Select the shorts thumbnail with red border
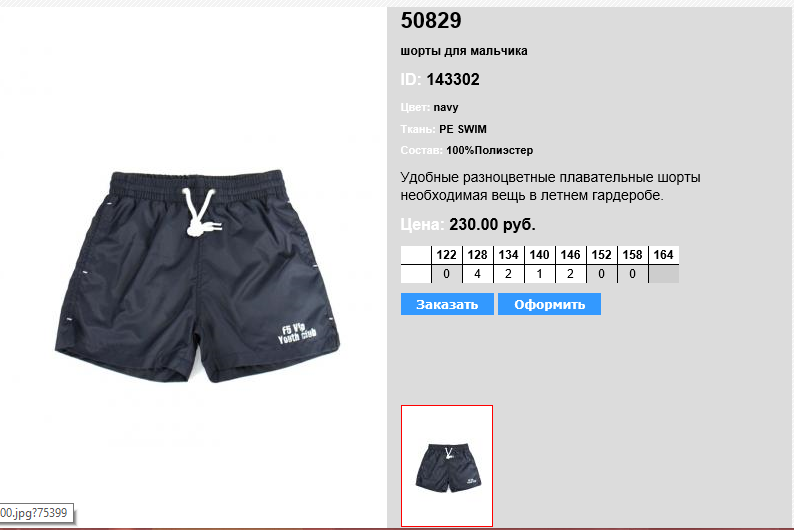The height and width of the screenshot is (530, 794). (x=447, y=466)
